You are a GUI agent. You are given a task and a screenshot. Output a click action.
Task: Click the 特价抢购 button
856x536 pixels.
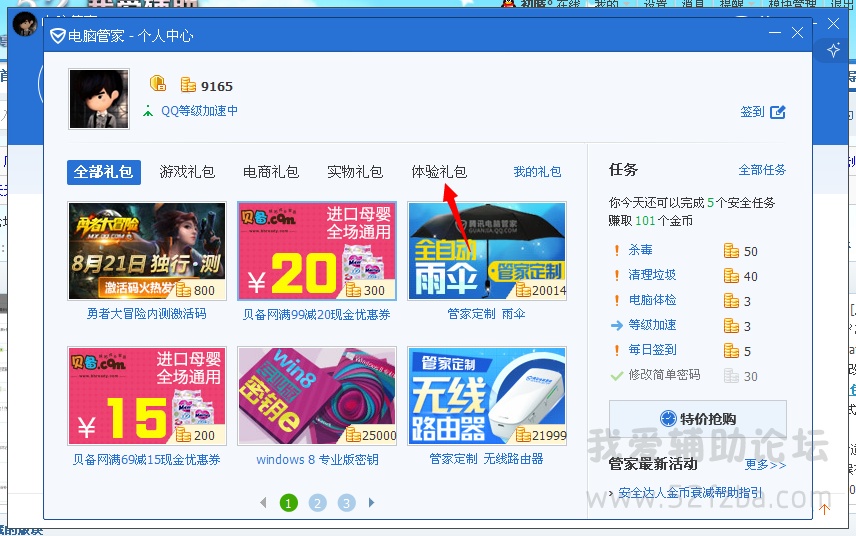coord(698,419)
